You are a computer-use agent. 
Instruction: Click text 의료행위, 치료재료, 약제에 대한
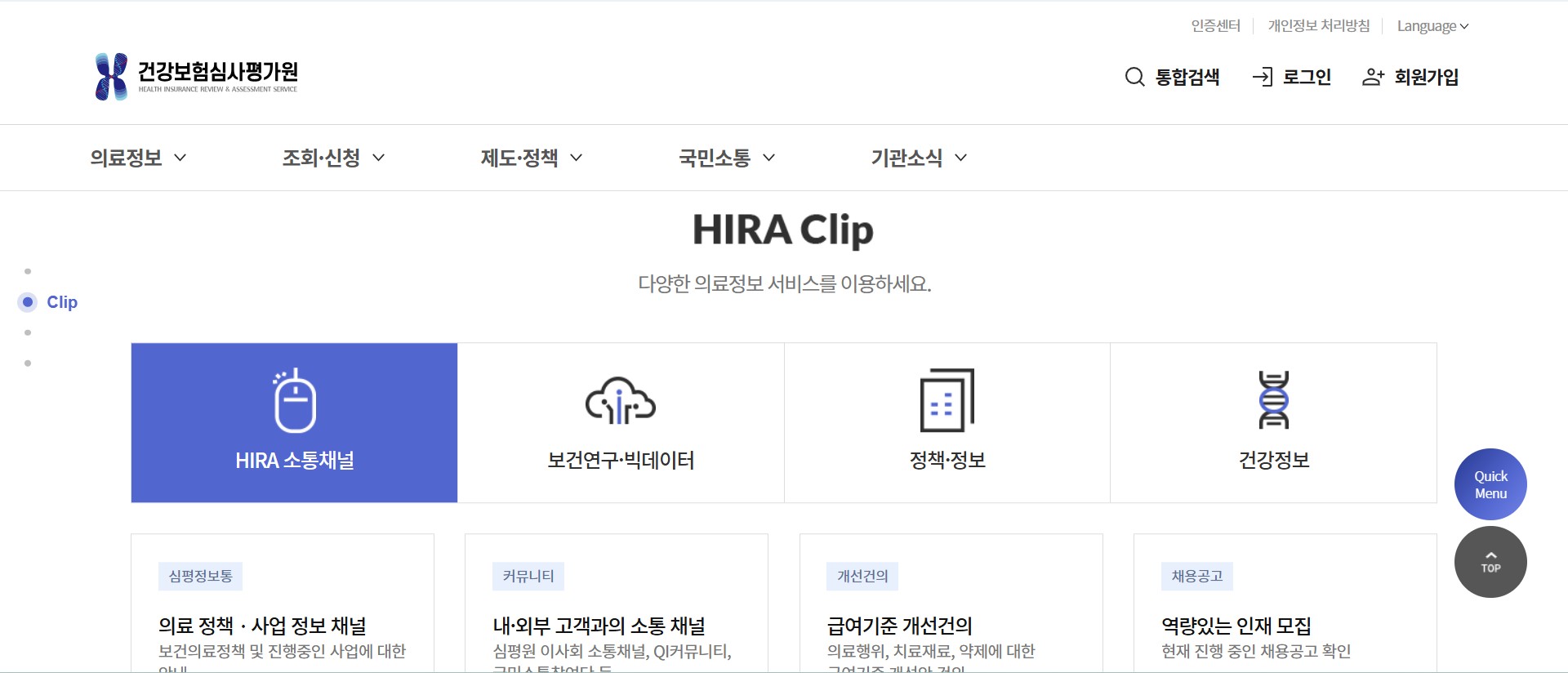coord(931,651)
